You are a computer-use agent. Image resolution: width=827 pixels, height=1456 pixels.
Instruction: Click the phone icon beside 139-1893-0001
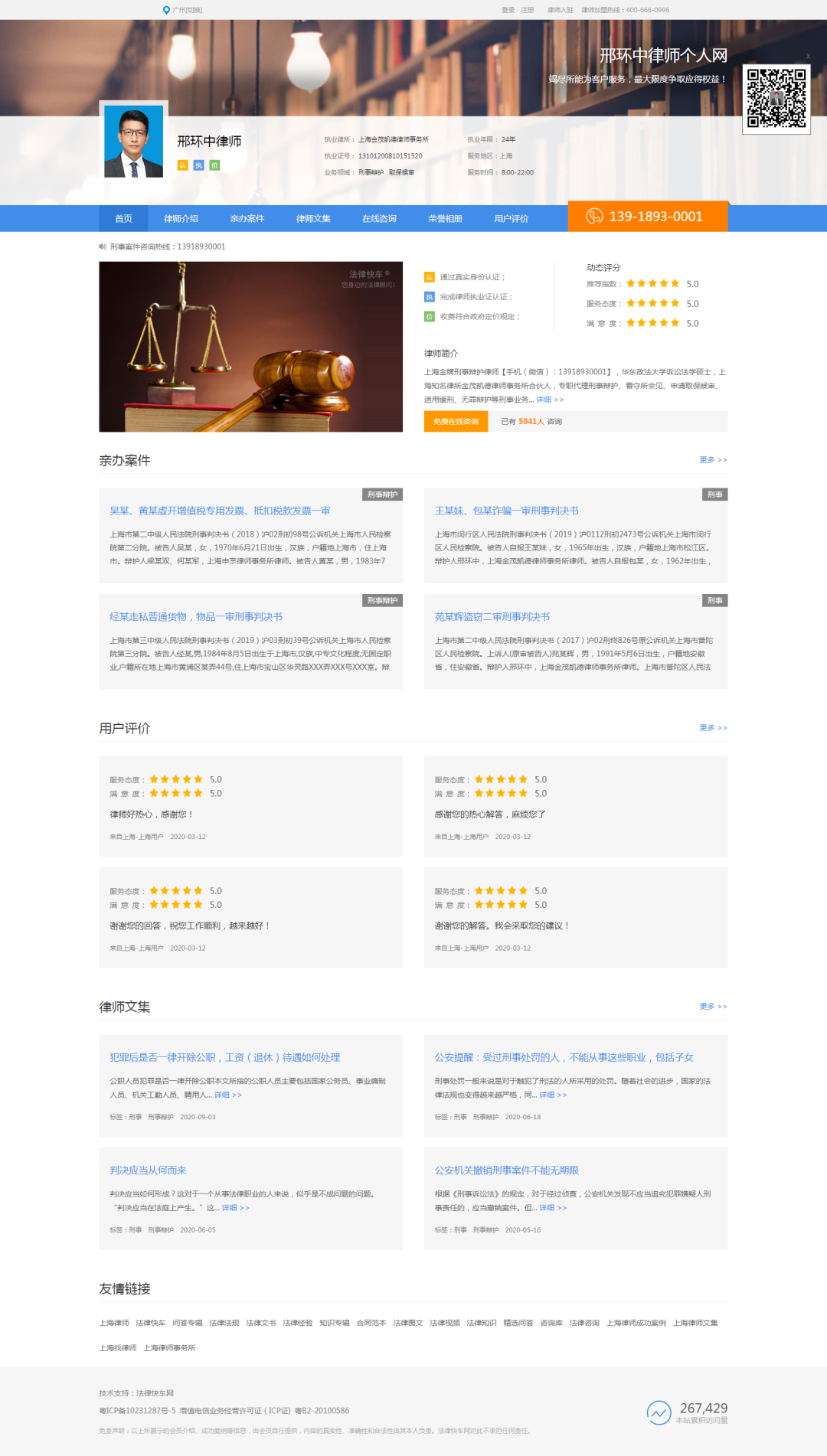[x=594, y=217]
